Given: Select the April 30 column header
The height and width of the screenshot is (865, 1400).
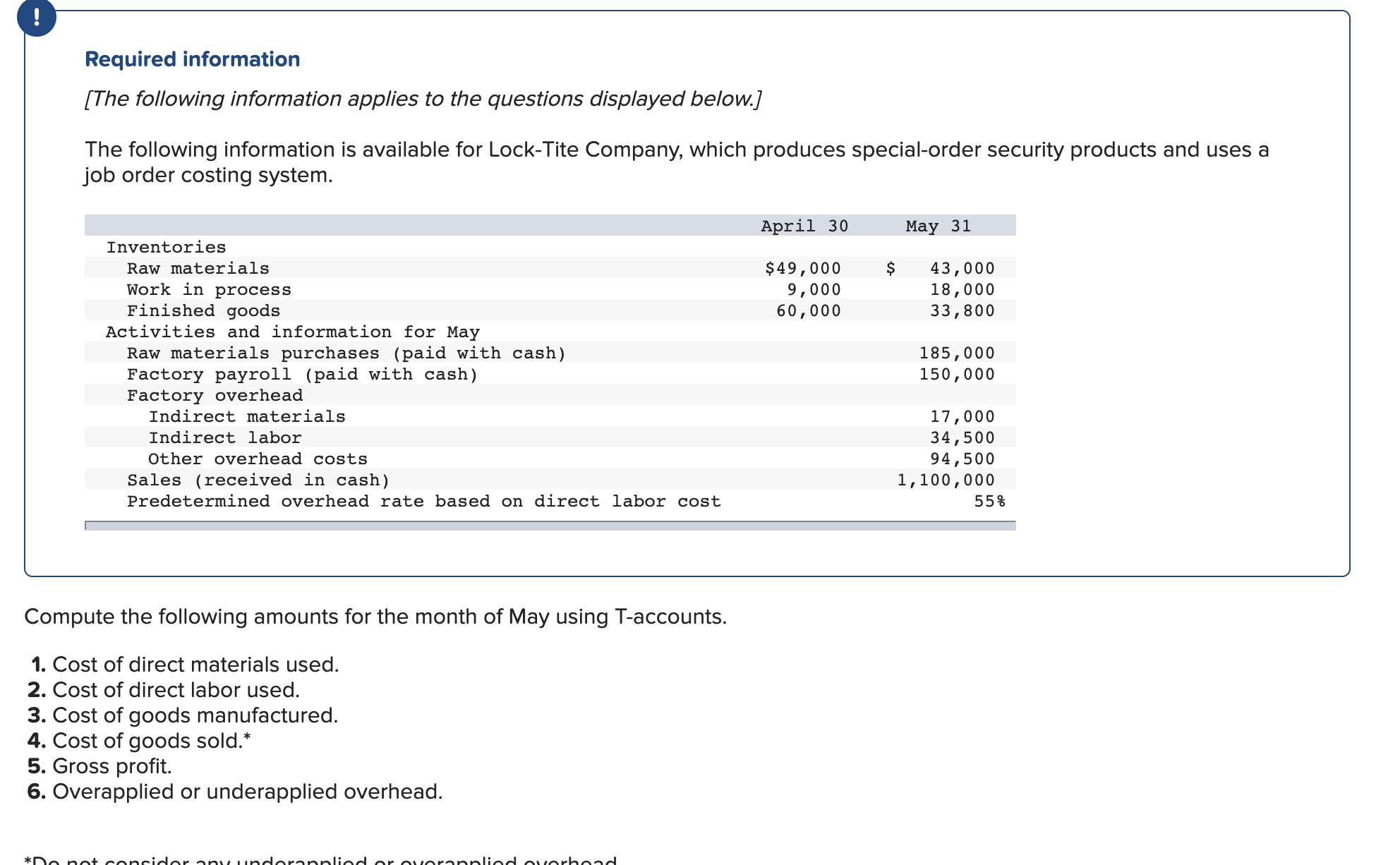Looking at the screenshot, I should tap(804, 226).
